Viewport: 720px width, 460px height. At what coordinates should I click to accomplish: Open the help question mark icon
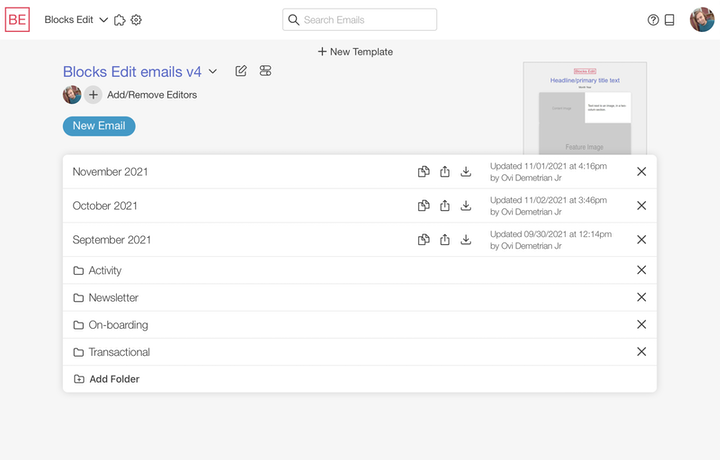tap(653, 20)
